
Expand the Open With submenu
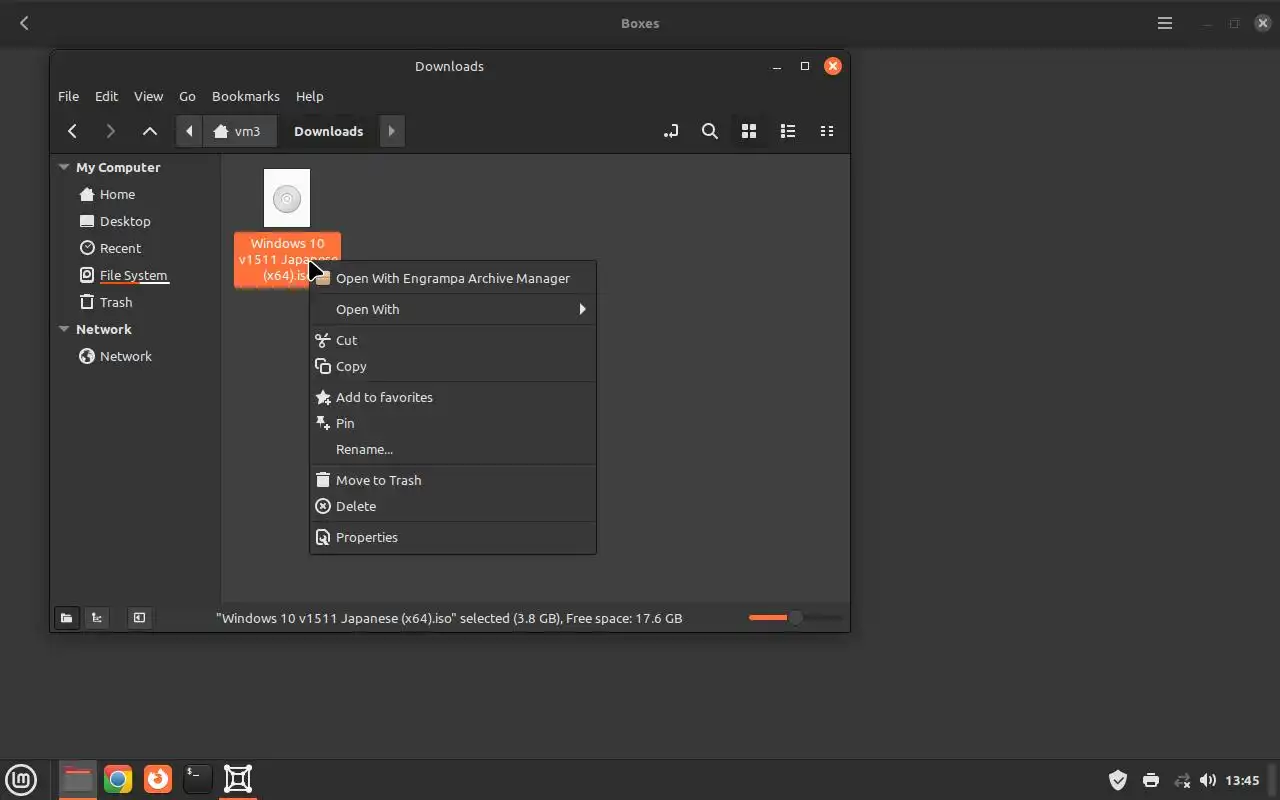453,309
